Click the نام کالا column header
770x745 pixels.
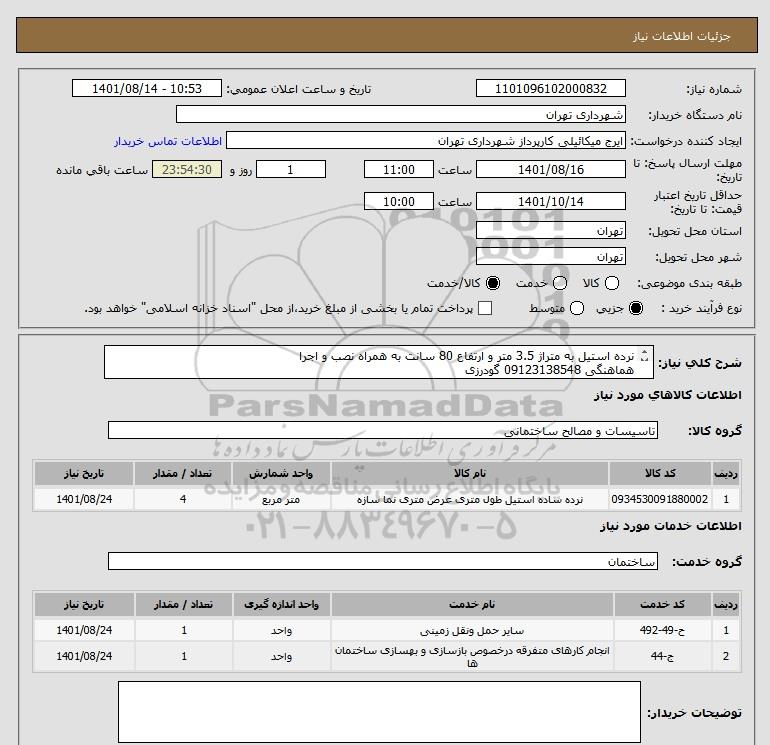click(470, 473)
